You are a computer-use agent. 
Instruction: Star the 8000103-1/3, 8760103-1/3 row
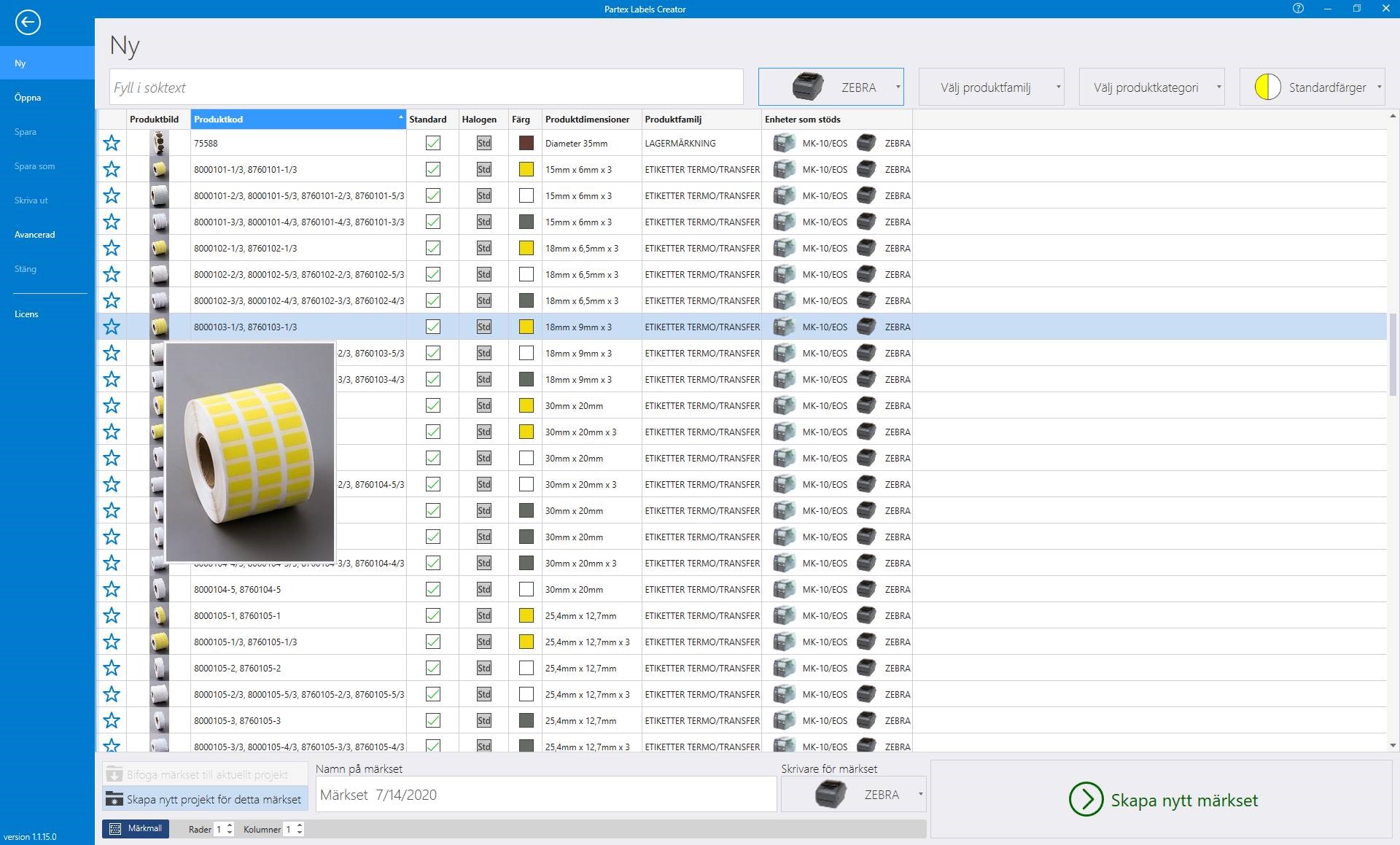[112, 327]
